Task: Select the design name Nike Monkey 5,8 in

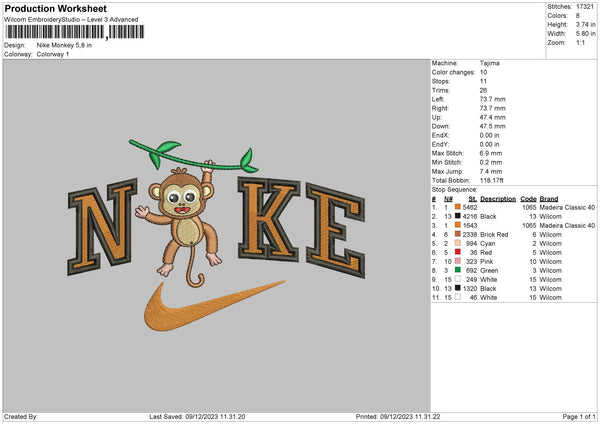Action: coord(64,45)
